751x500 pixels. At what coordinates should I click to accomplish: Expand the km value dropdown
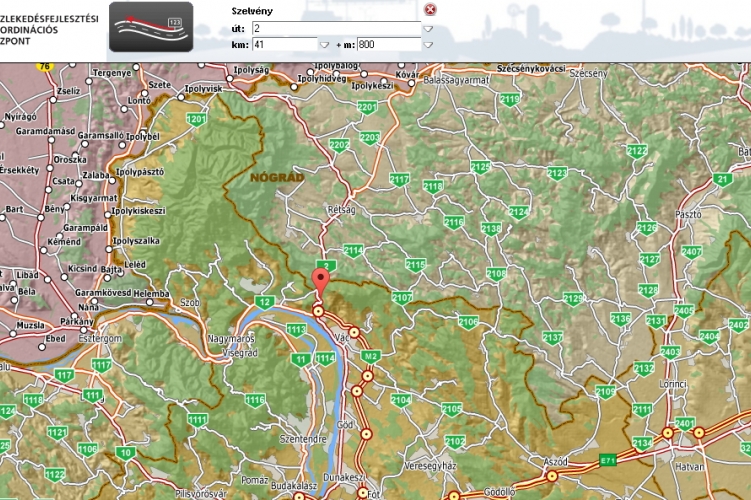(324, 45)
